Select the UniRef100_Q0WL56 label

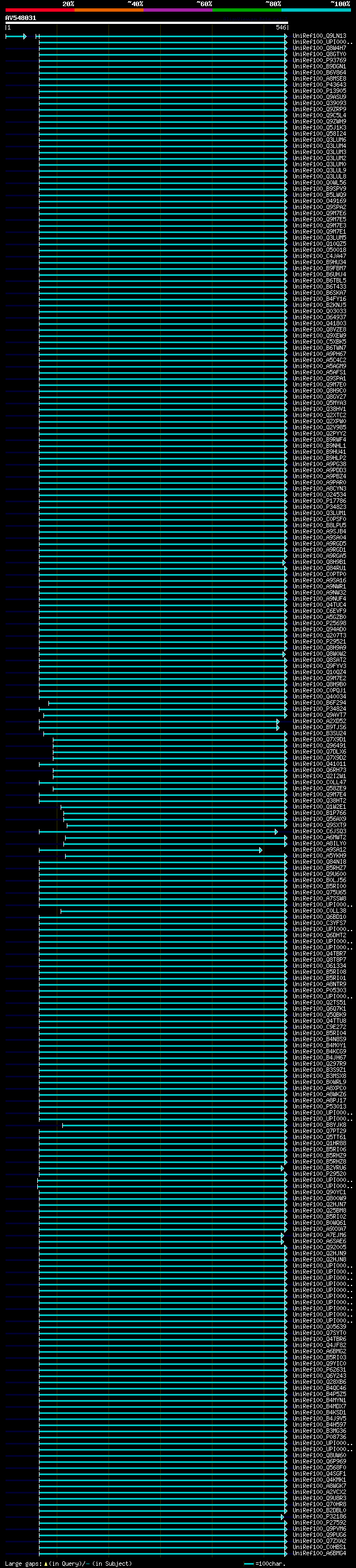click(x=319, y=182)
